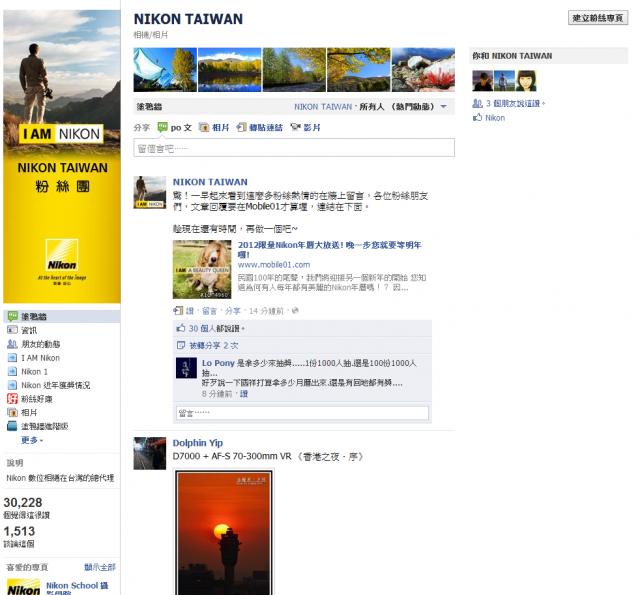Click Dolphin Yip's name link

[x=198, y=443]
